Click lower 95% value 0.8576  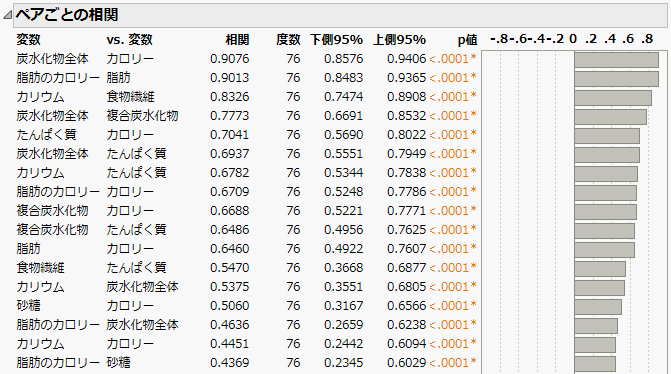(x=343, y=59)
